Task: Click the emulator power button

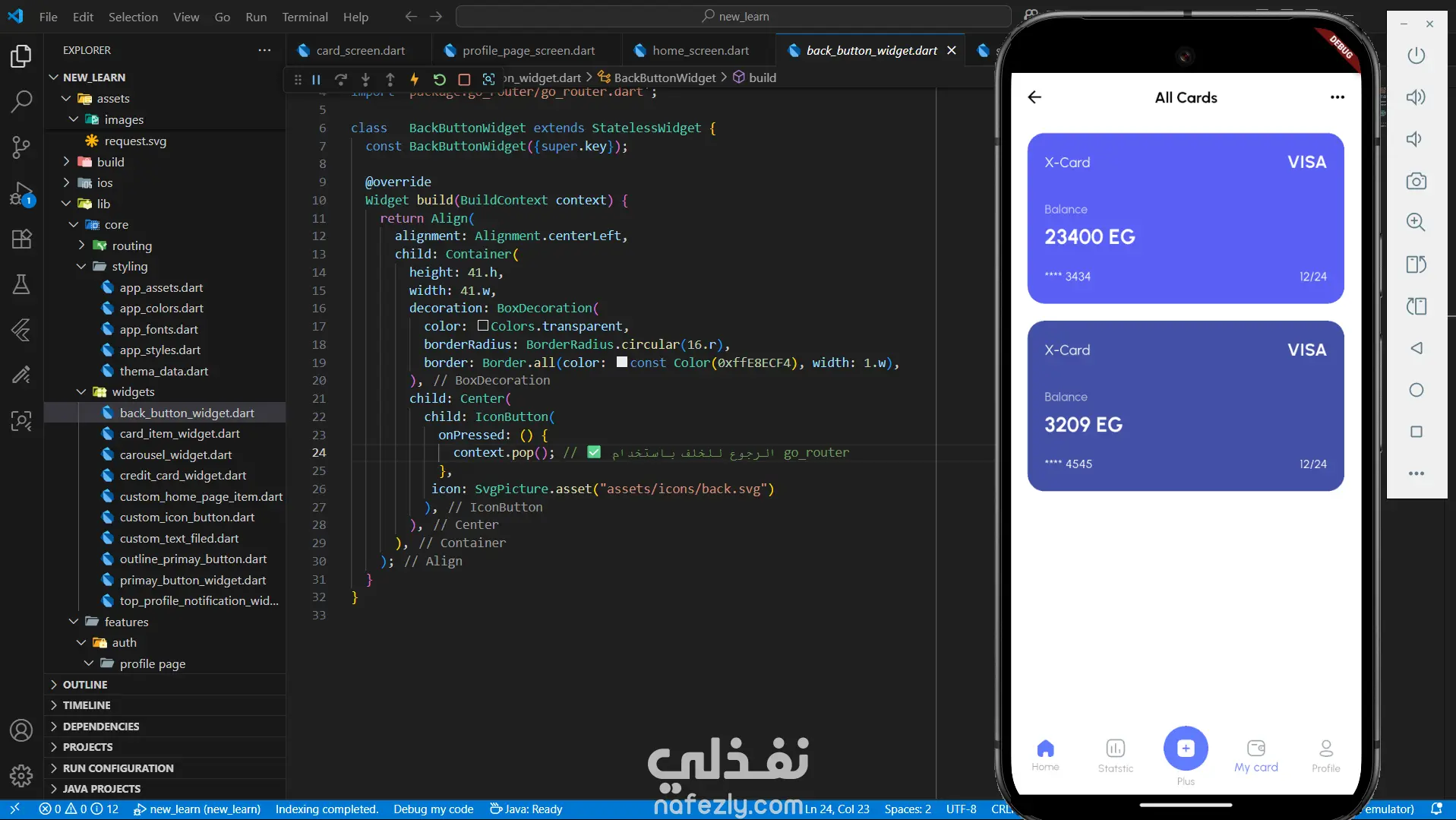Action: tap(1416, 55)
